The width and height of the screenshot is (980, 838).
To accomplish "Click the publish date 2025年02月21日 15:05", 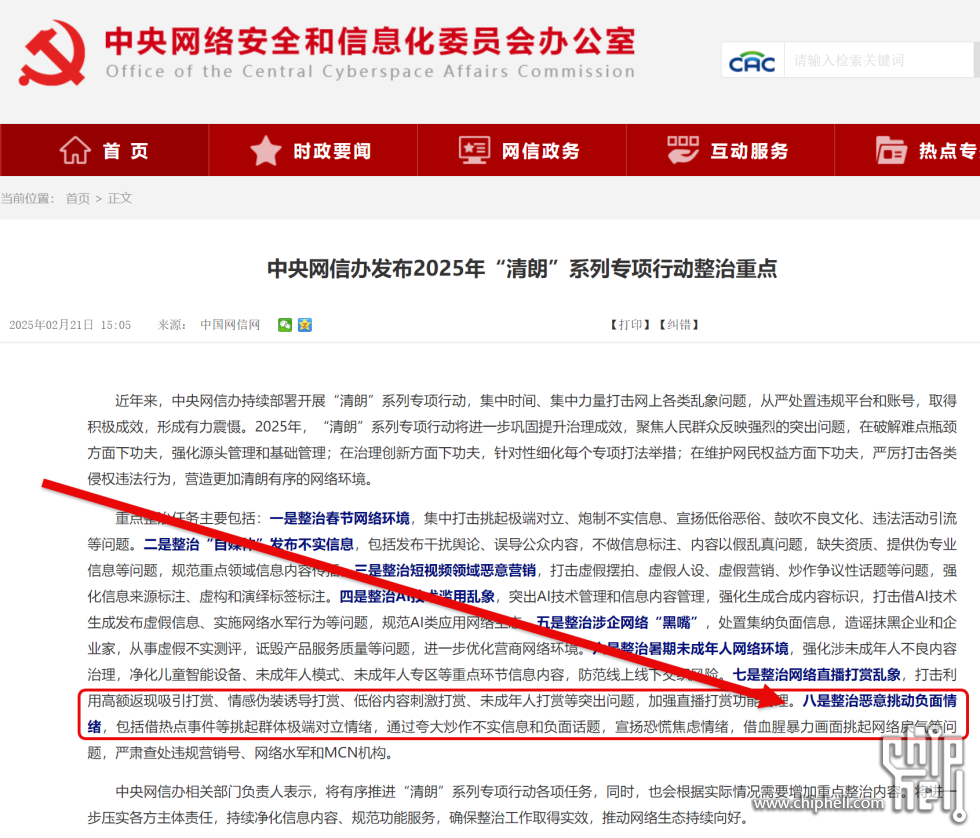I will (70, 325).
